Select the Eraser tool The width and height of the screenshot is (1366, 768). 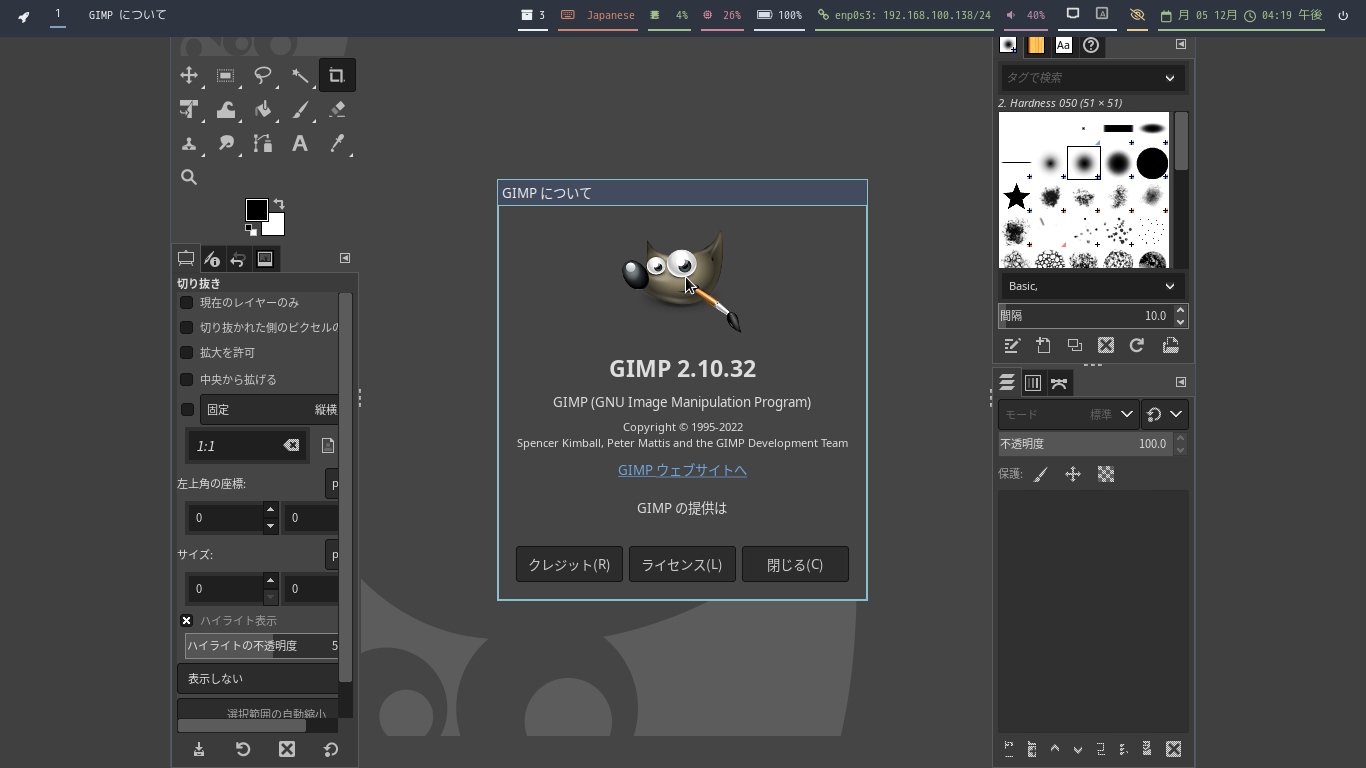(337, 109)
